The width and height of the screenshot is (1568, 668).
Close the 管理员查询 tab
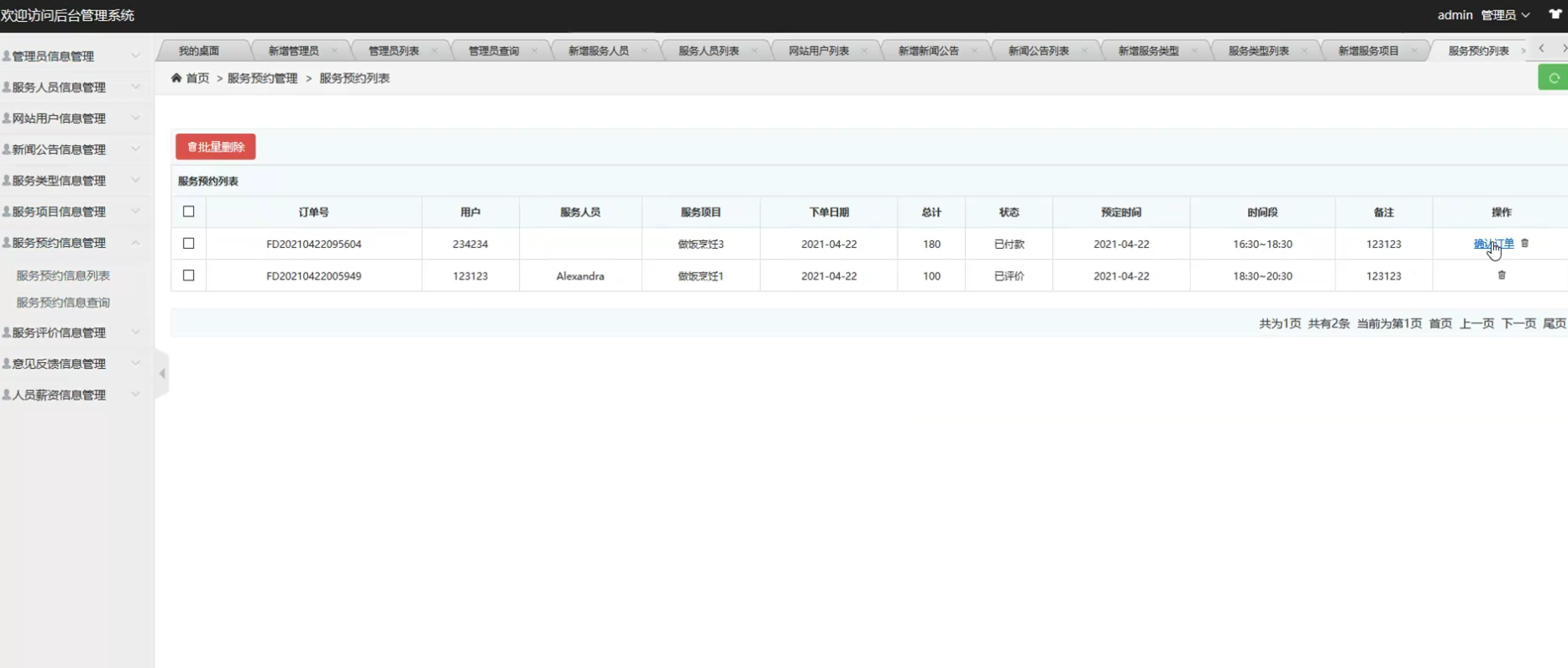[x=534, y=51]
